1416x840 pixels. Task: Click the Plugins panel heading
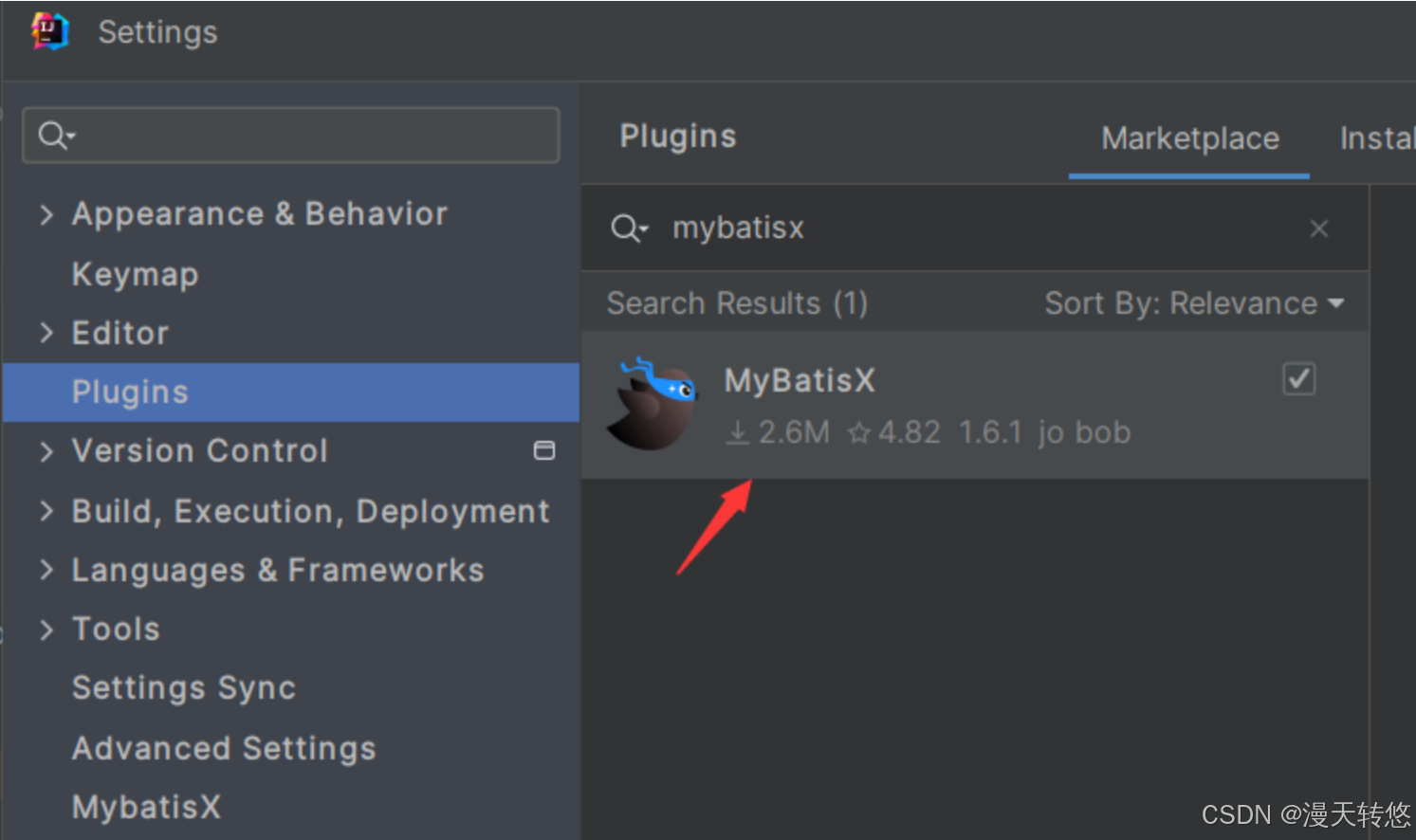(x=678, y=136)
